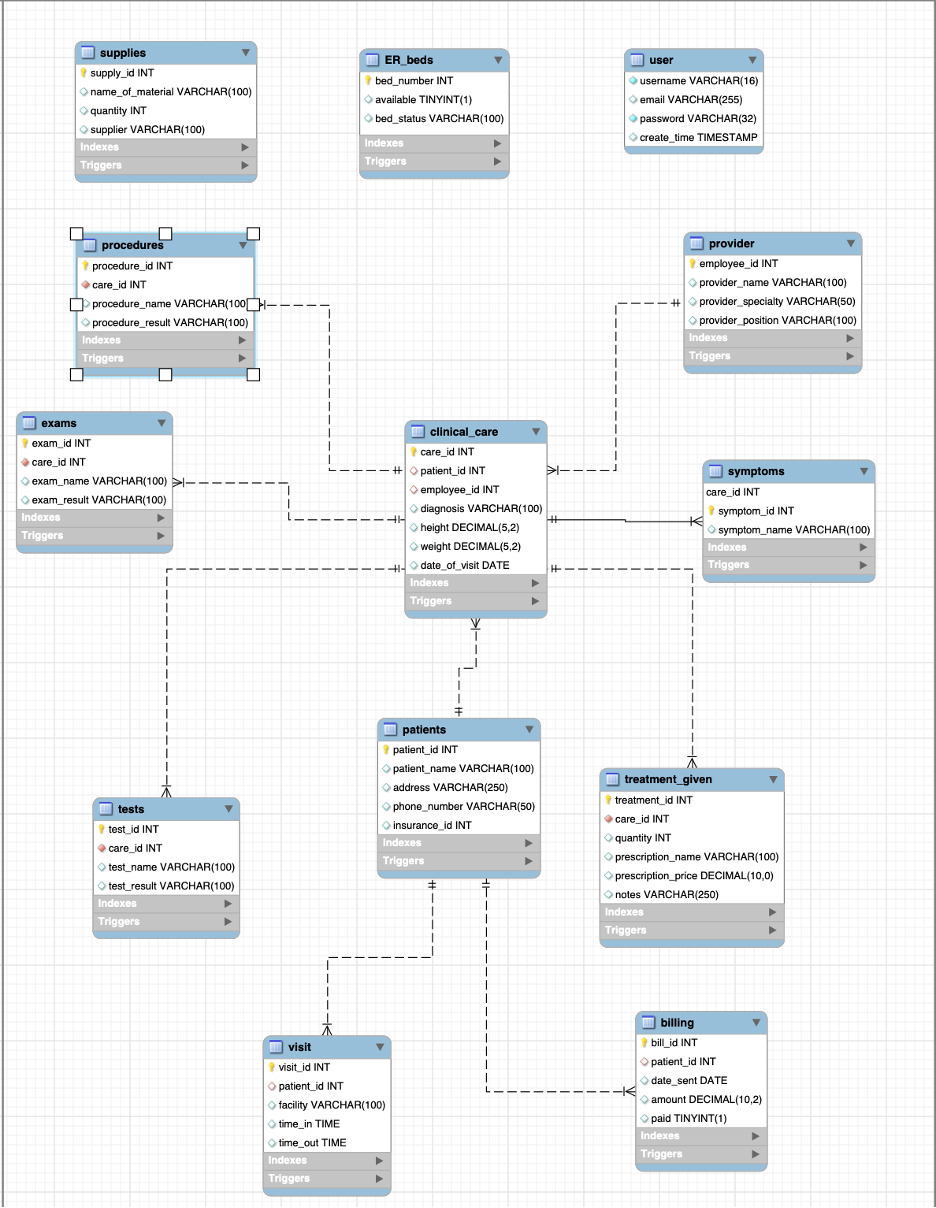
Task: Open the dropdown arrow on the patients table header
Action: point(530,730)
